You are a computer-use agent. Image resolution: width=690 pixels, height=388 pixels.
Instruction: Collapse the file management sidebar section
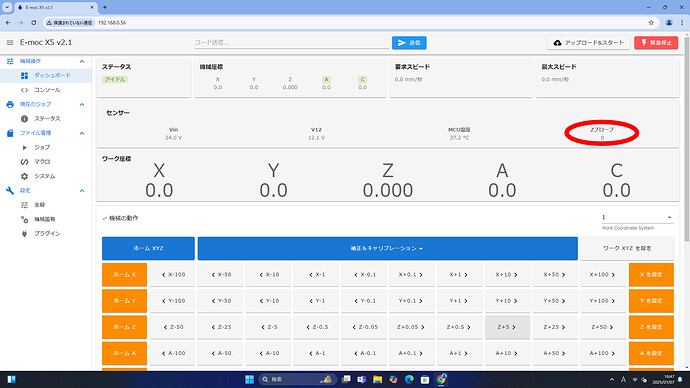(x=82, y=133)
